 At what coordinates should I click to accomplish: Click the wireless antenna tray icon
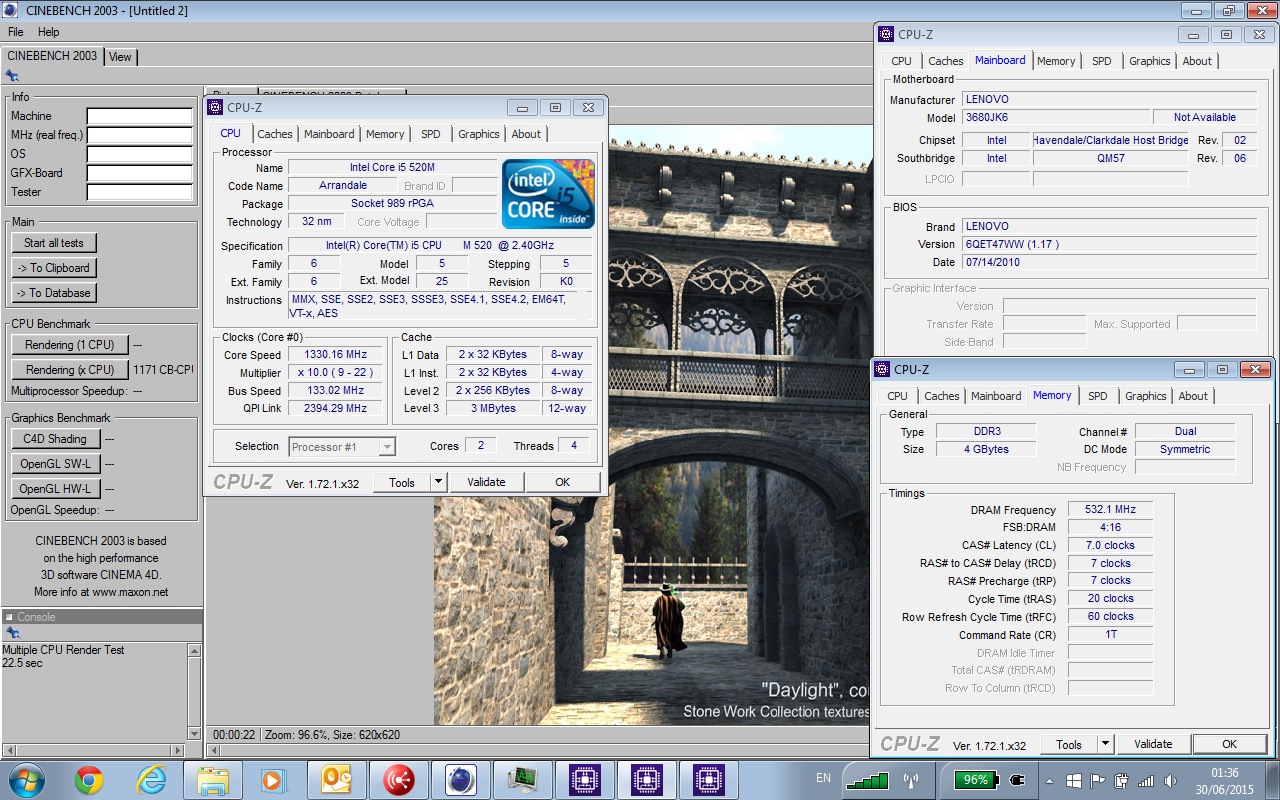point(911,780)
